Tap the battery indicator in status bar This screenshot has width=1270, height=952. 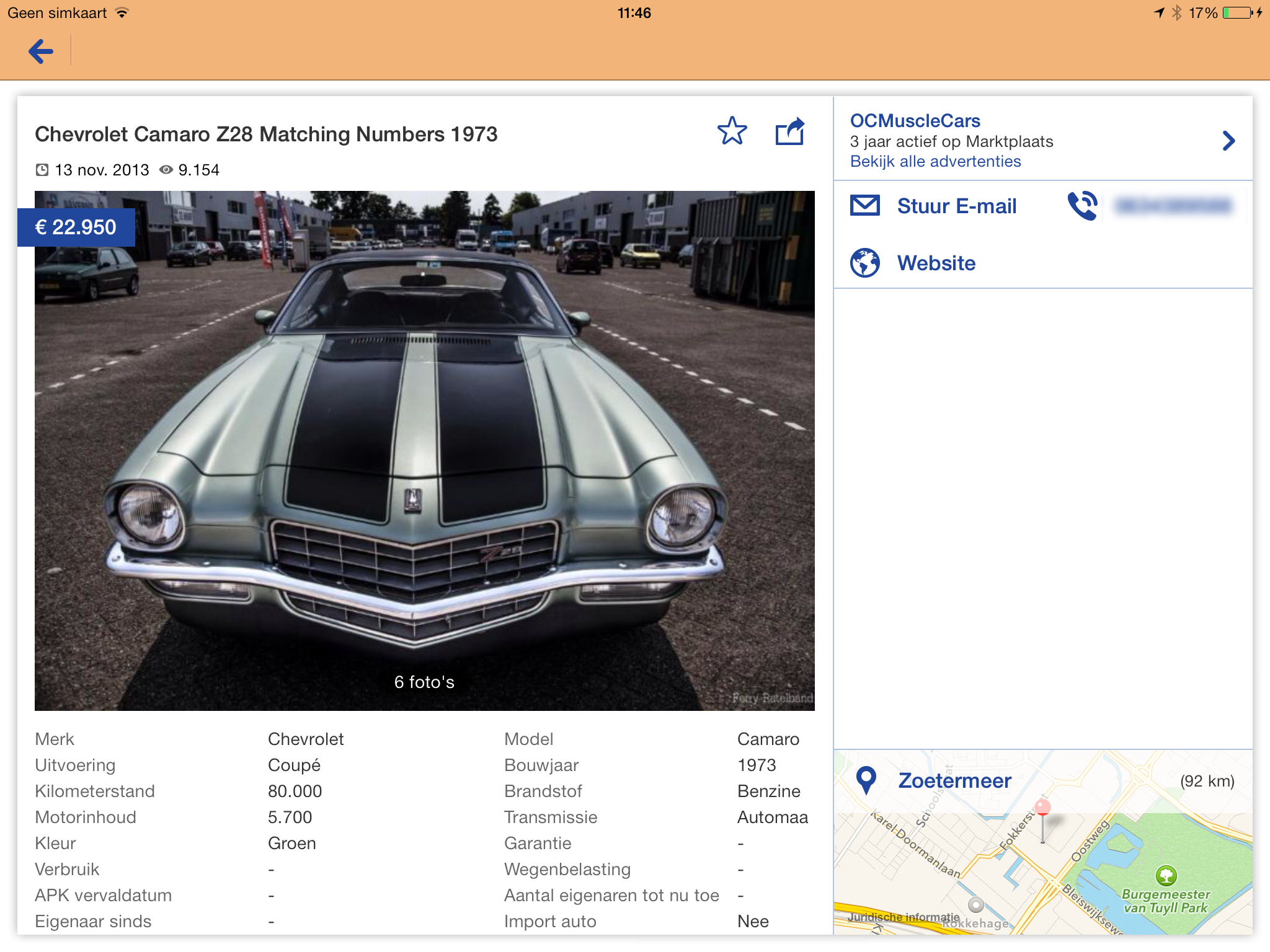click(1238, 13)
